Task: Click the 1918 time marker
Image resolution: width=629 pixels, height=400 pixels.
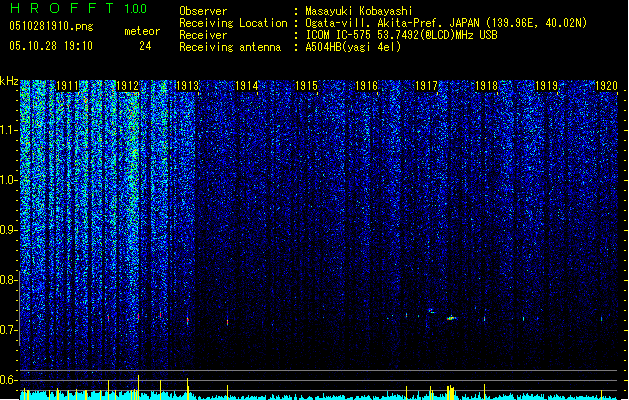Action: tap(486, 86)
